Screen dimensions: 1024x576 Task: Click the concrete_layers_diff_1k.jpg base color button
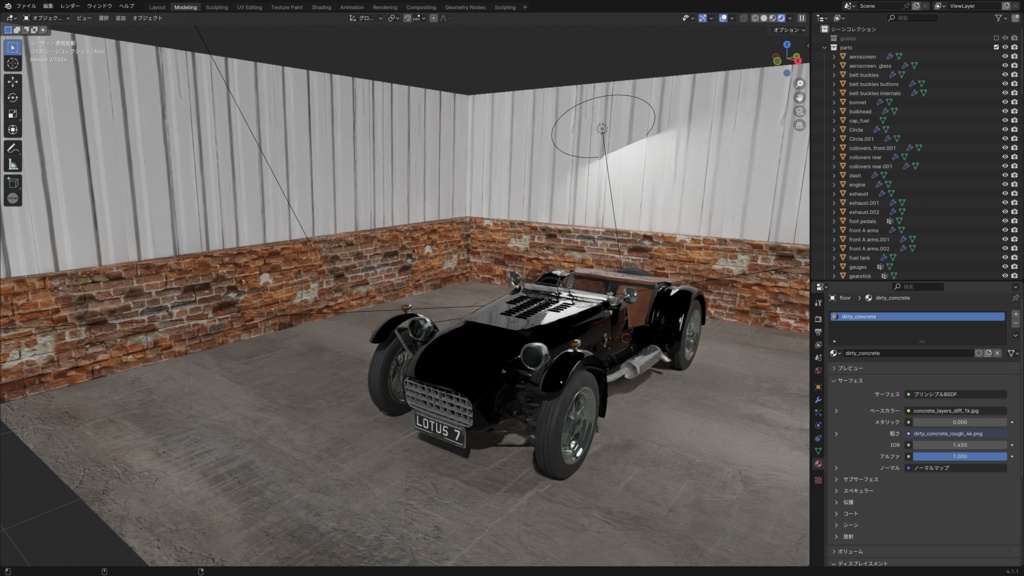[955, 411]
